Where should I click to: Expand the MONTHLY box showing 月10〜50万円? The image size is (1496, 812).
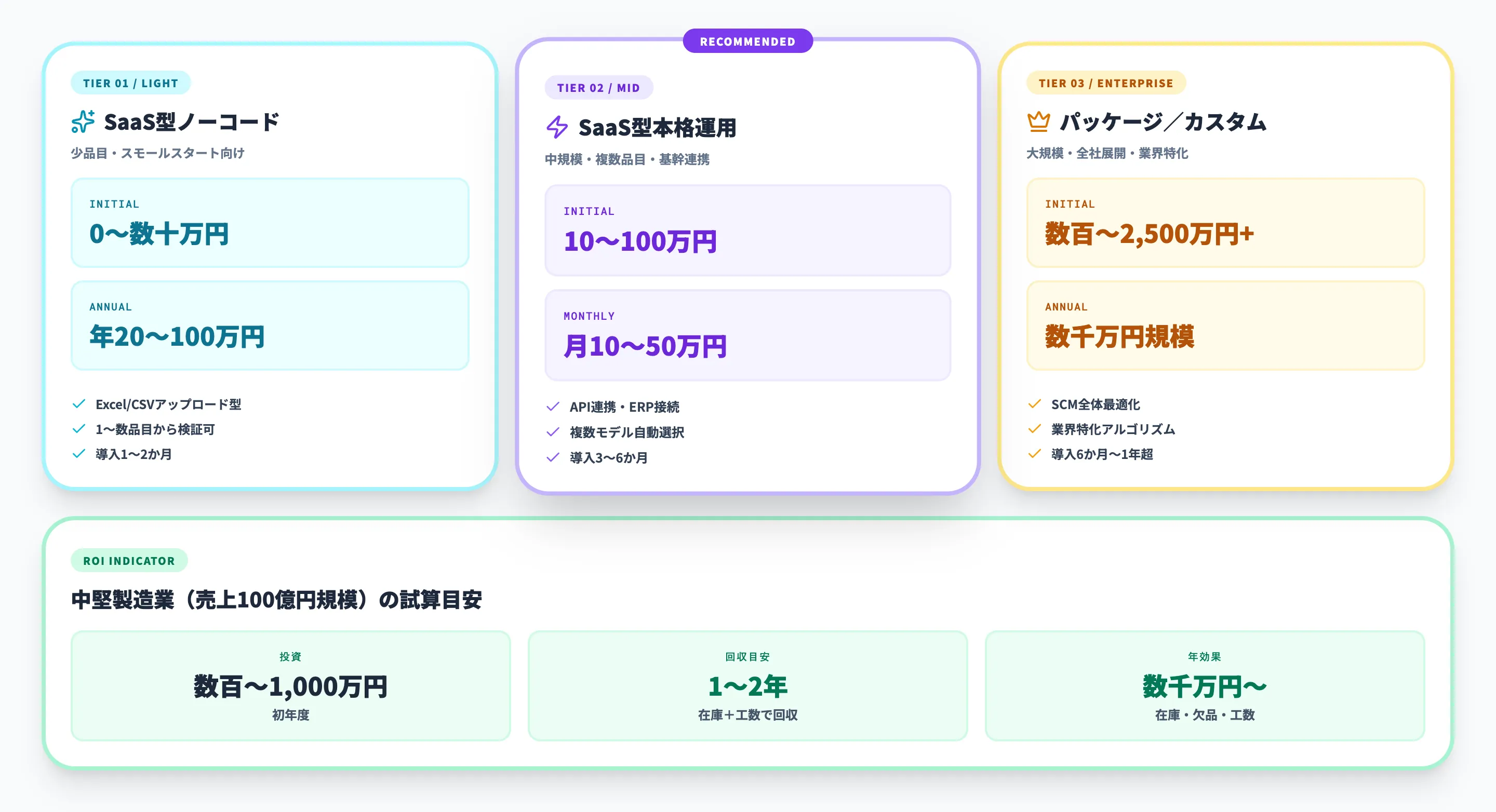(x=747, y=335)
